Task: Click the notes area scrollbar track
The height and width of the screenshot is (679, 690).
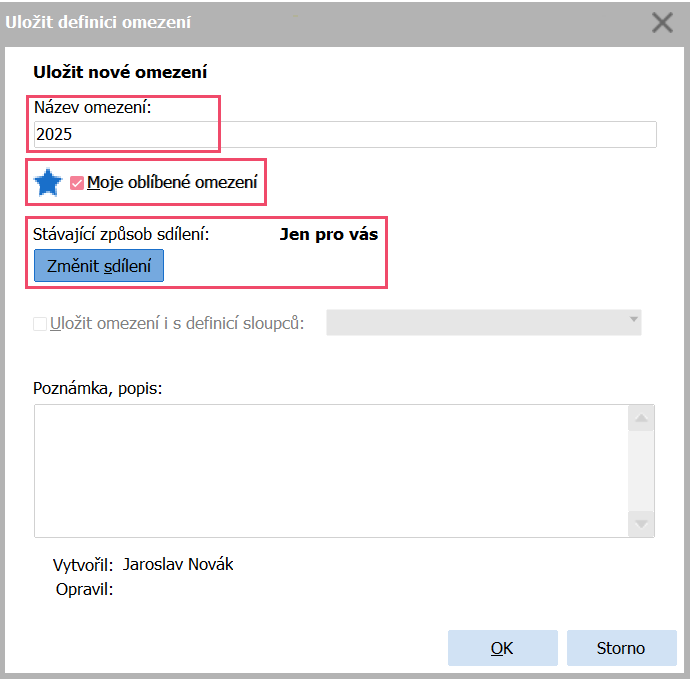Action: click(641, 471)
